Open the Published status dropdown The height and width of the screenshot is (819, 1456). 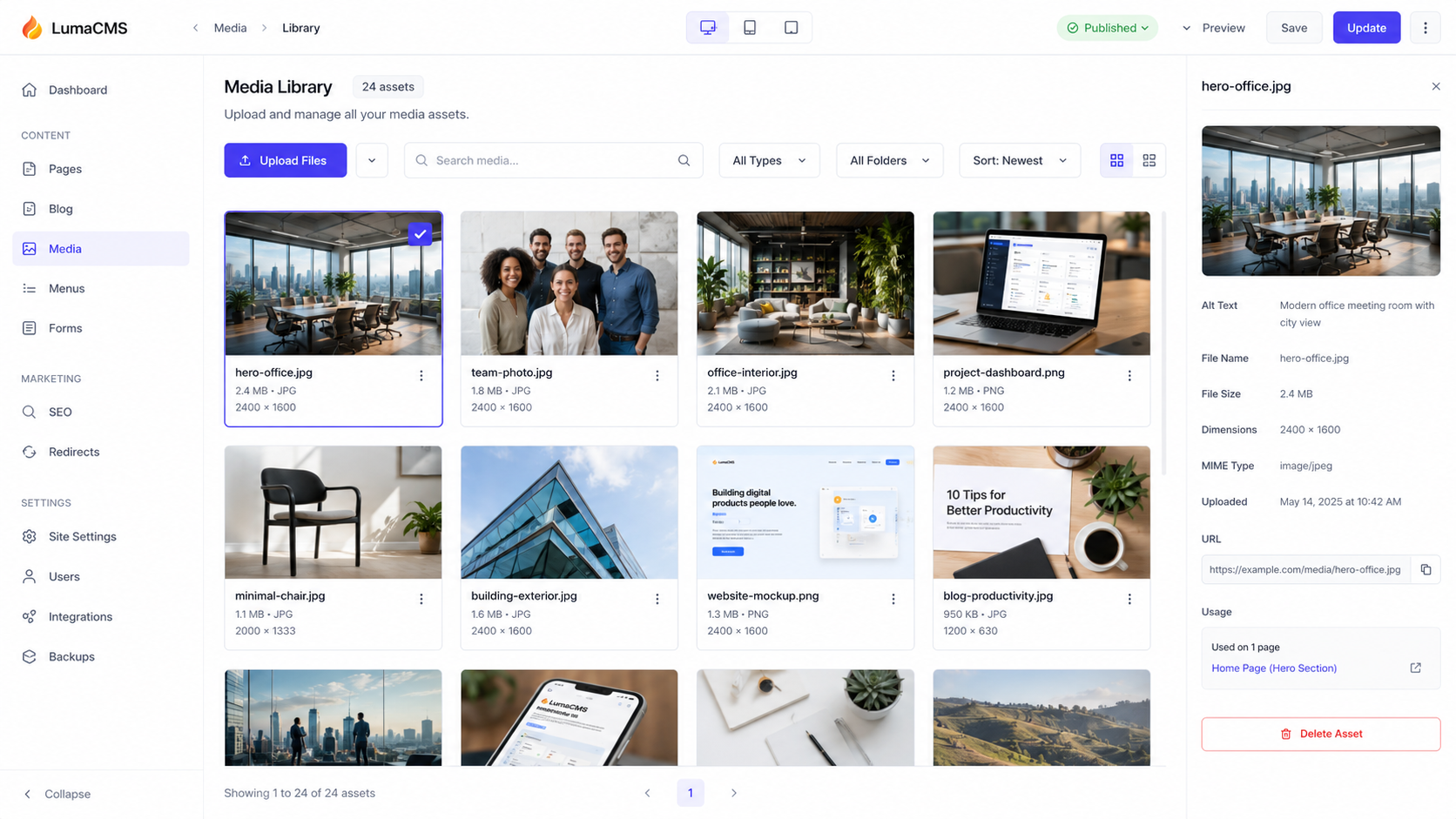[x=1108, y=28]
